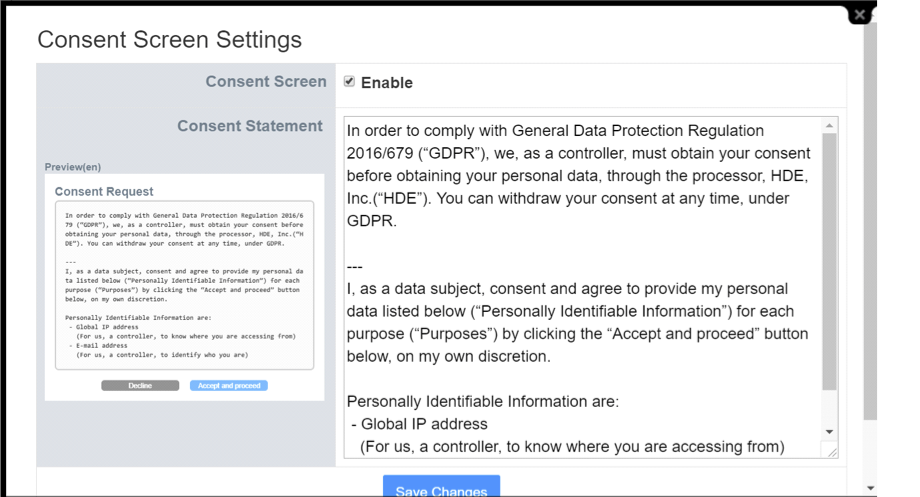Click the page scrollbar down arrow

click(x=870, y=488)
